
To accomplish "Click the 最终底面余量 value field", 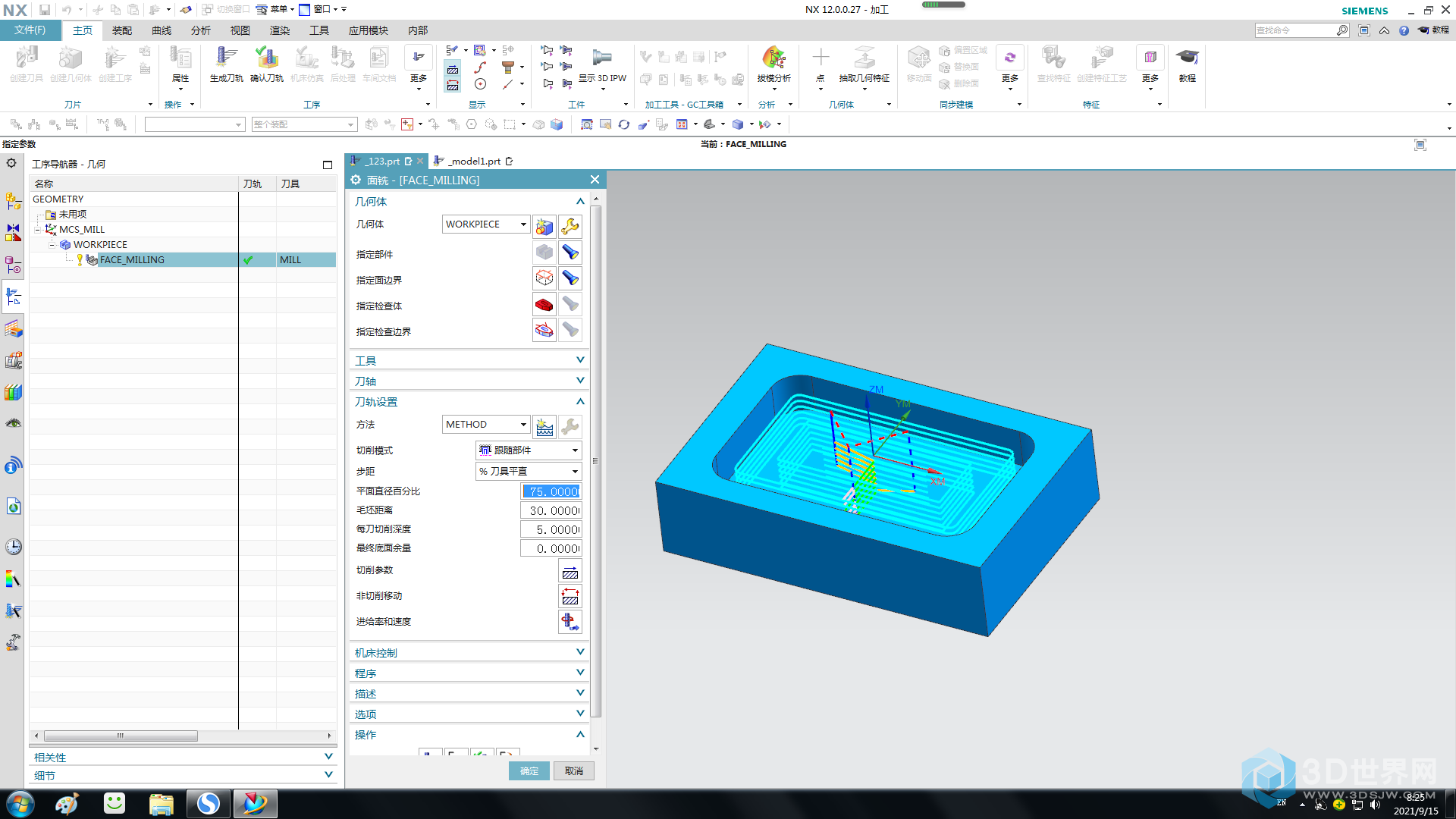I will pyautogui.click(x=551, y=548).
